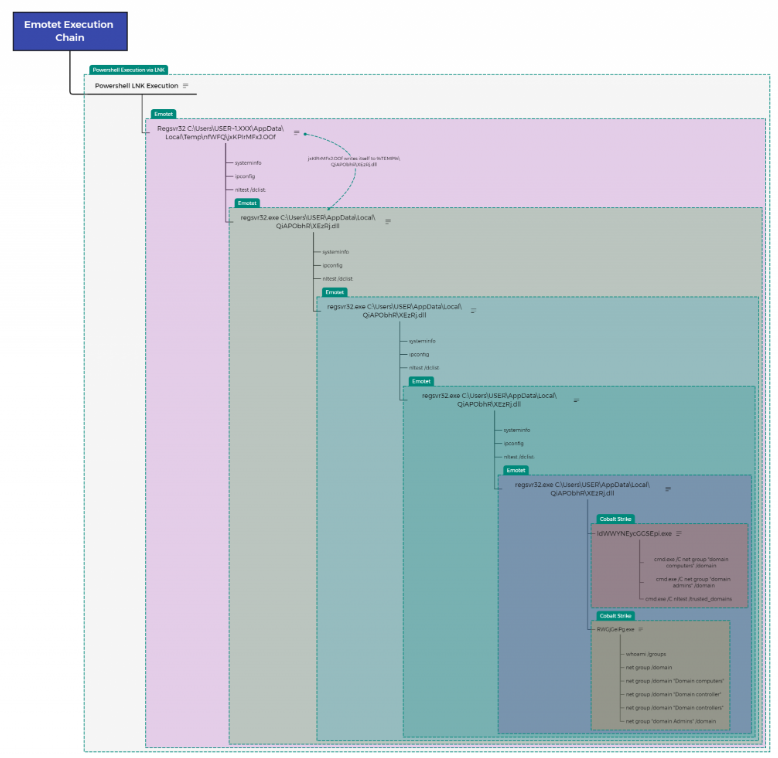Select cmd.exe /C nltest /trusted_domains node

[x=689, y=599]
